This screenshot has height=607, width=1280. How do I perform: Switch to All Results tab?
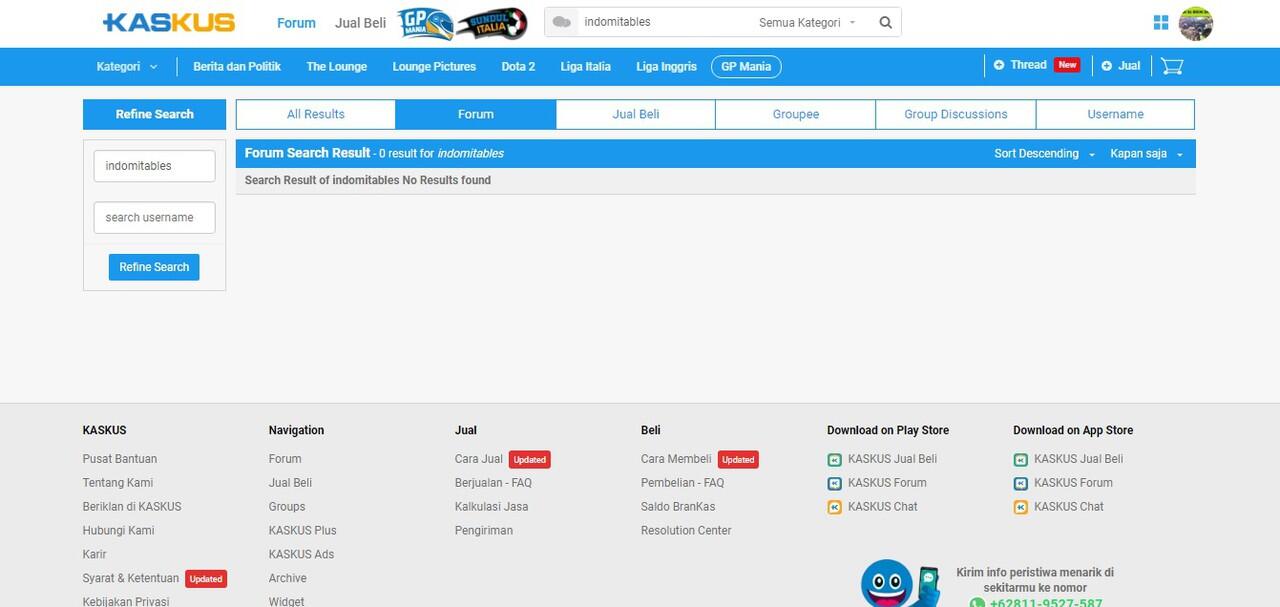click(316, 114)
